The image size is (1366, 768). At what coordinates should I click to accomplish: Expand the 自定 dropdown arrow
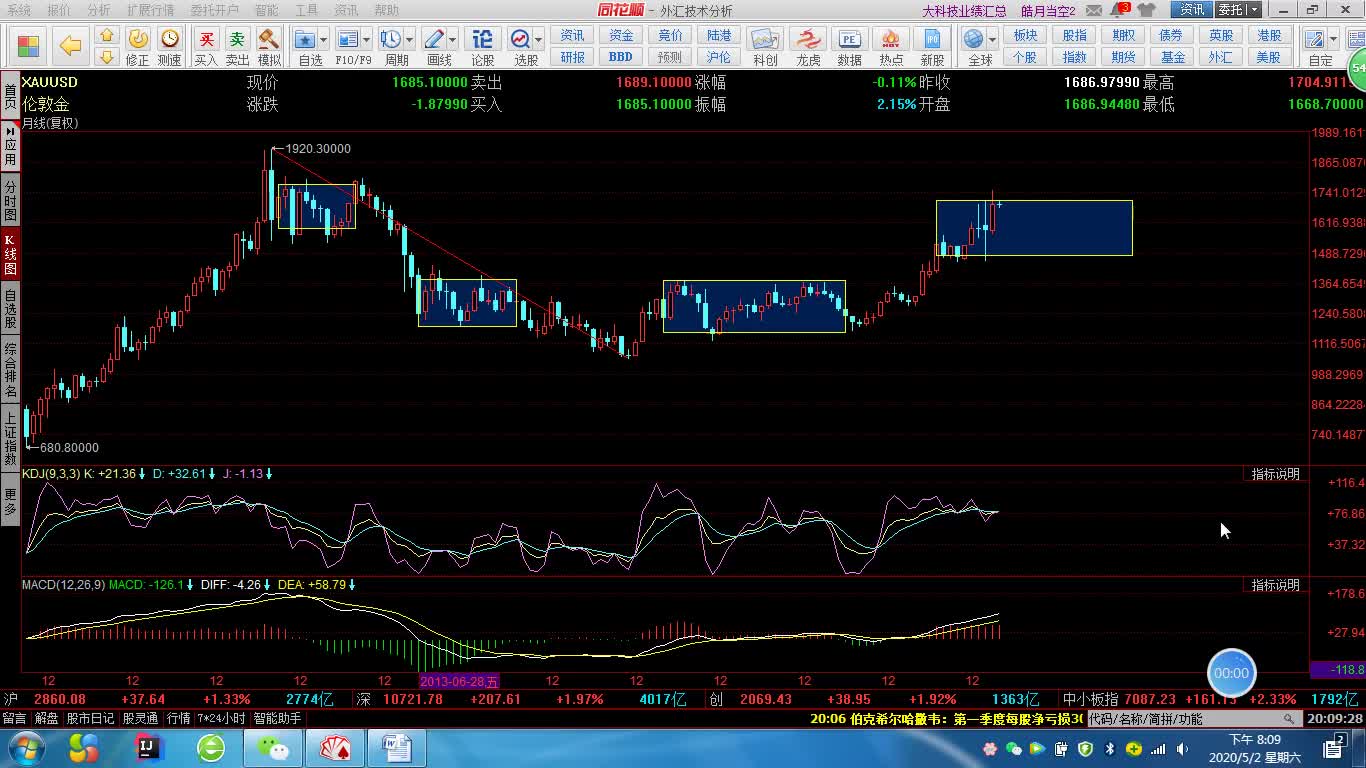[1335, 40]
